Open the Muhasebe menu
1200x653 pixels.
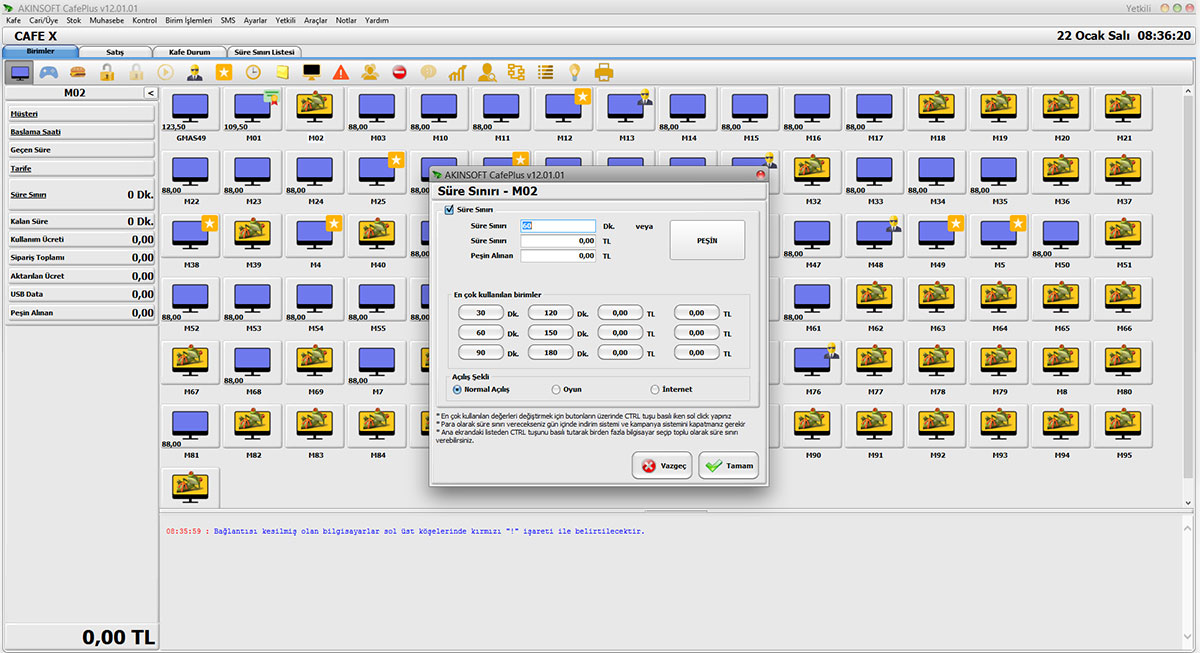[106, 20]
